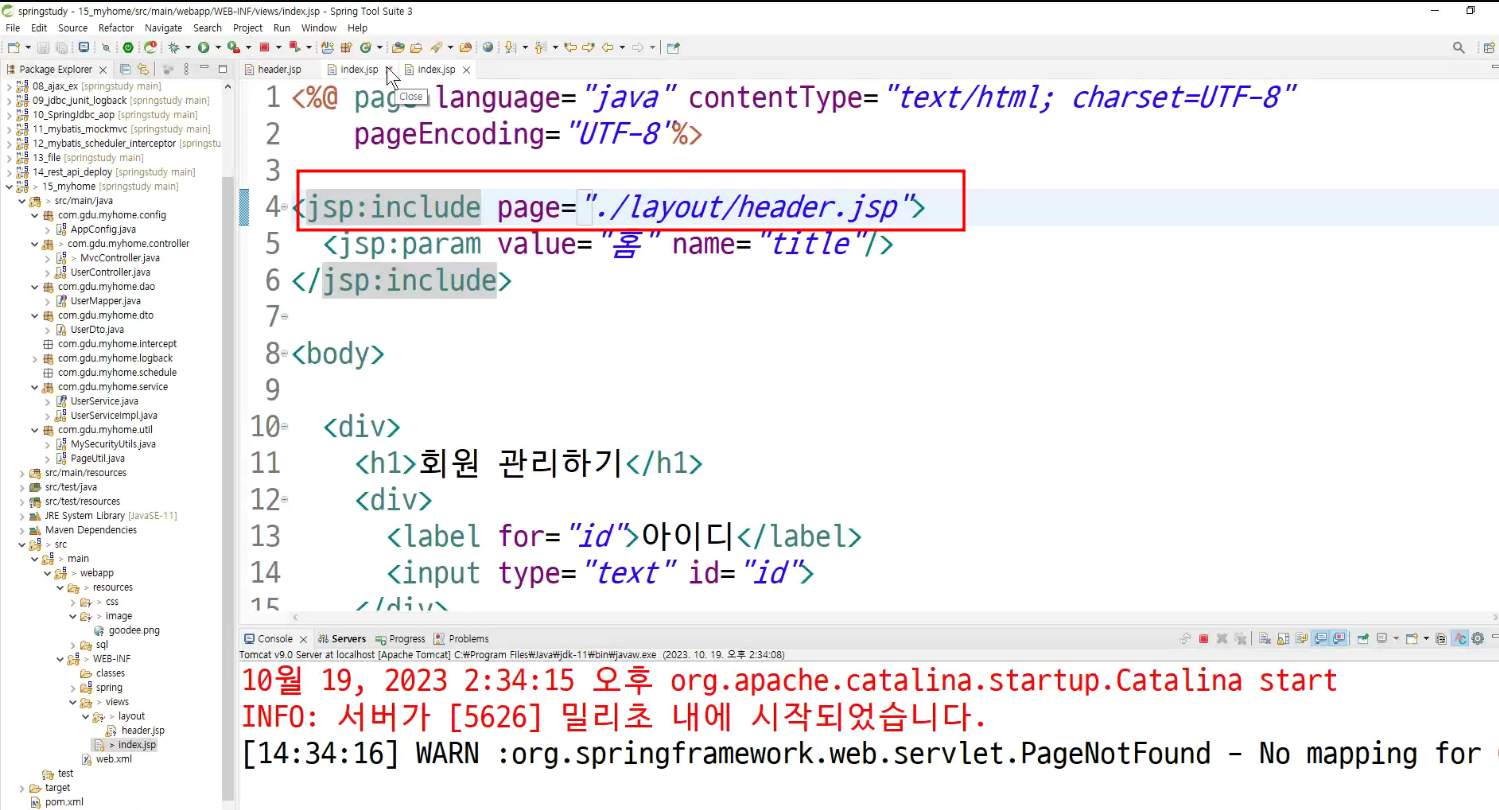Viewport: 1499px width, 810px height.
Task: Click Back navigation arrow in toolbar
Action: point(607,47)
